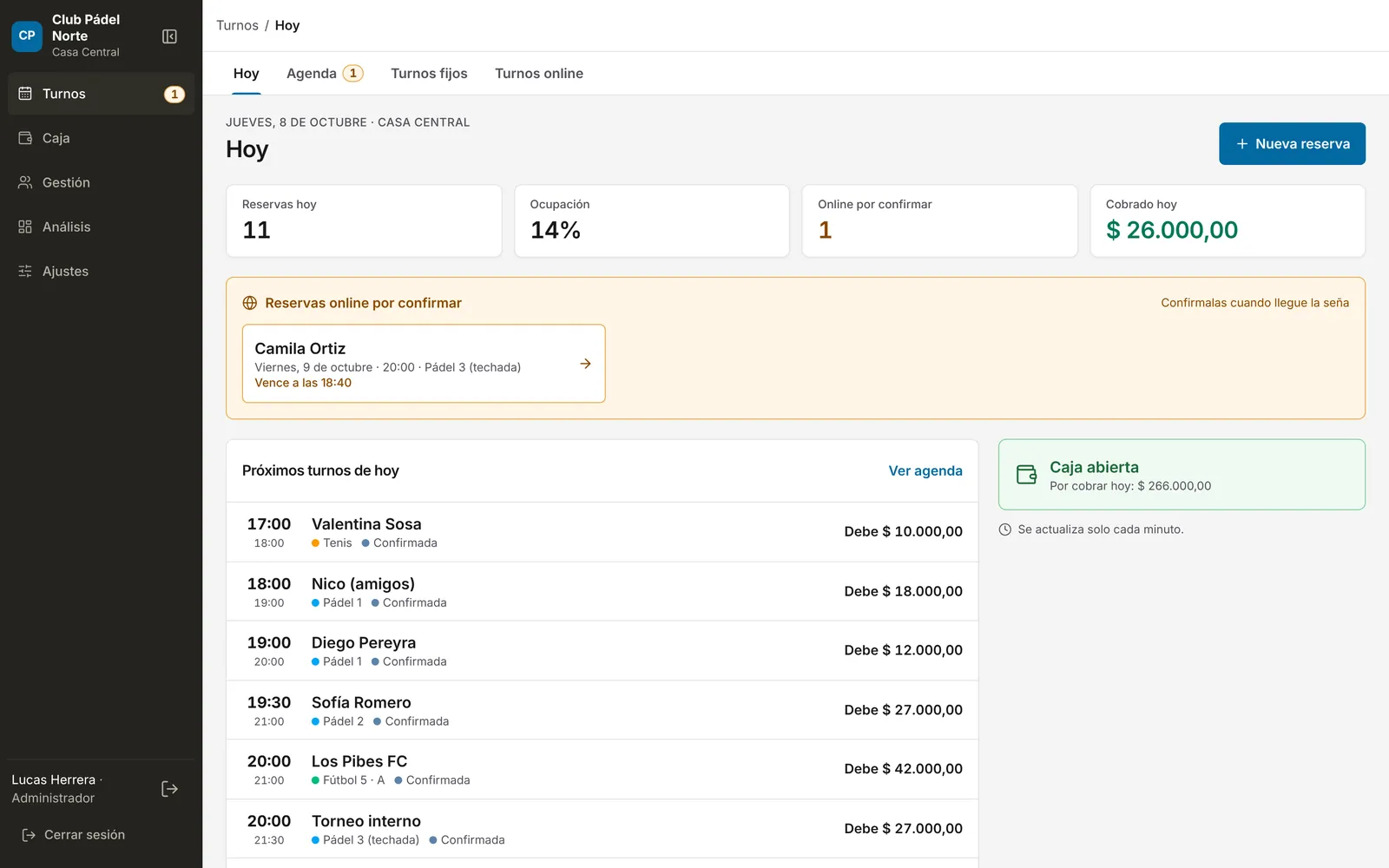
Task: Open the Valentina Sosa 17:00 booking
Action: click(602, 532)
